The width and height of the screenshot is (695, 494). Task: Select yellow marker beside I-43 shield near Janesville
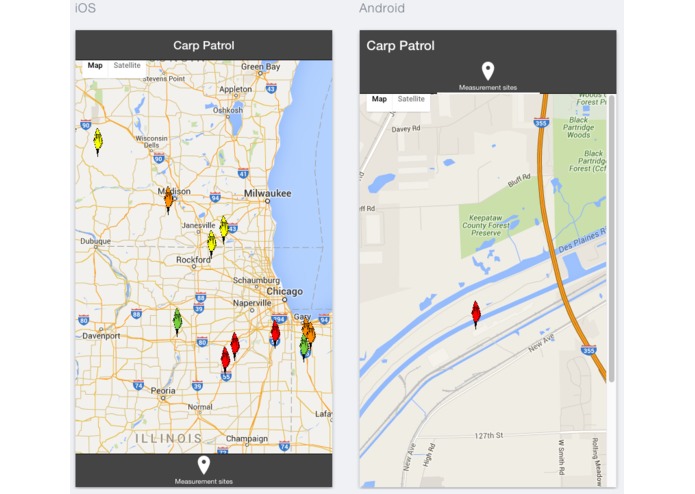coord(224,229)
